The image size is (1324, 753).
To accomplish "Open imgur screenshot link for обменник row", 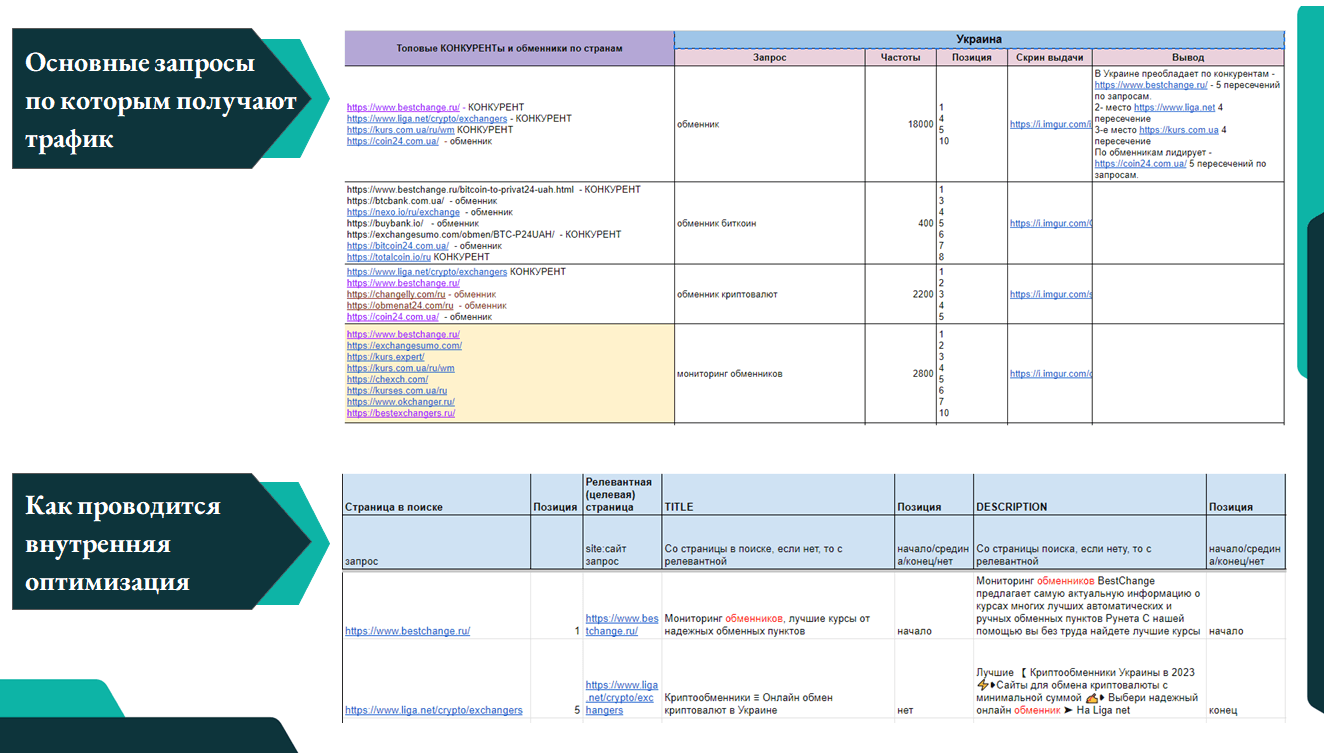I will pos(1050,124).
